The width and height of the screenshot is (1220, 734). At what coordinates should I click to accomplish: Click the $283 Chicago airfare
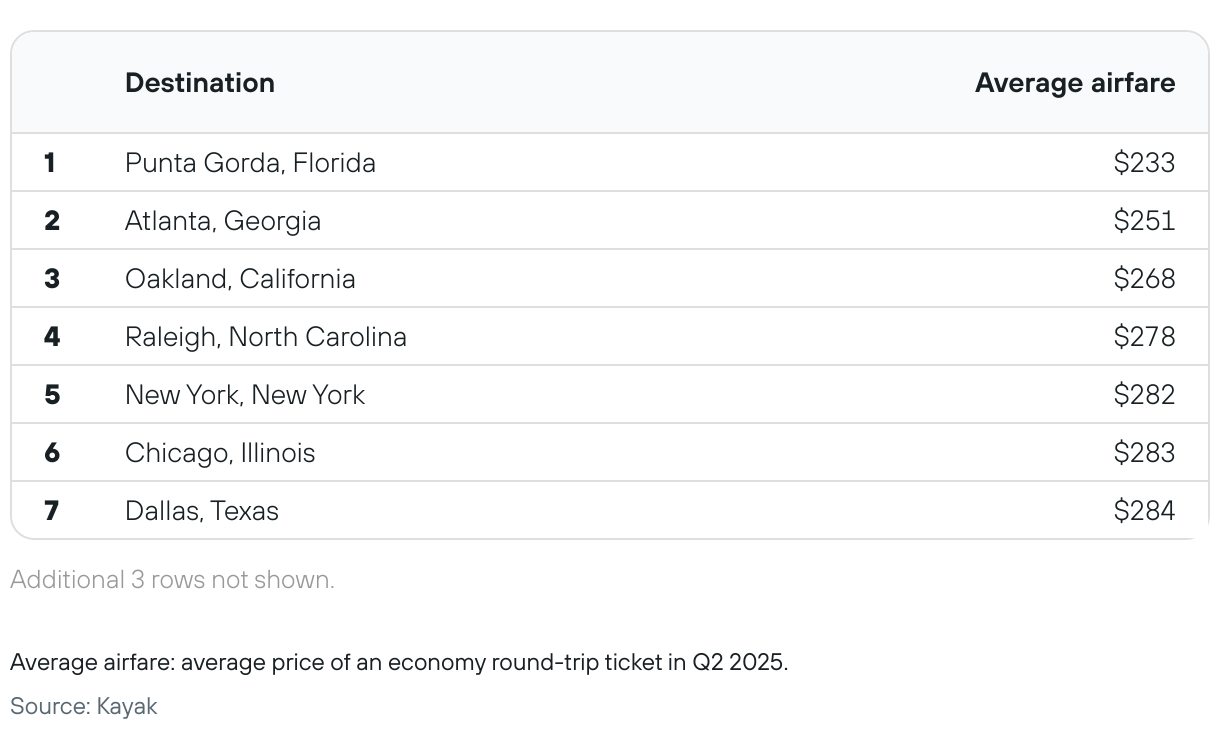tap(1144, 453)
